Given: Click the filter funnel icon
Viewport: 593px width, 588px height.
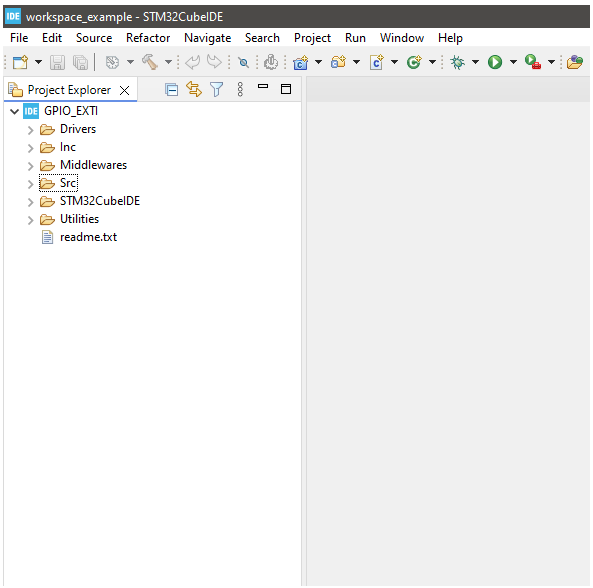Looking at the screenshot, I should click(217, 90).
